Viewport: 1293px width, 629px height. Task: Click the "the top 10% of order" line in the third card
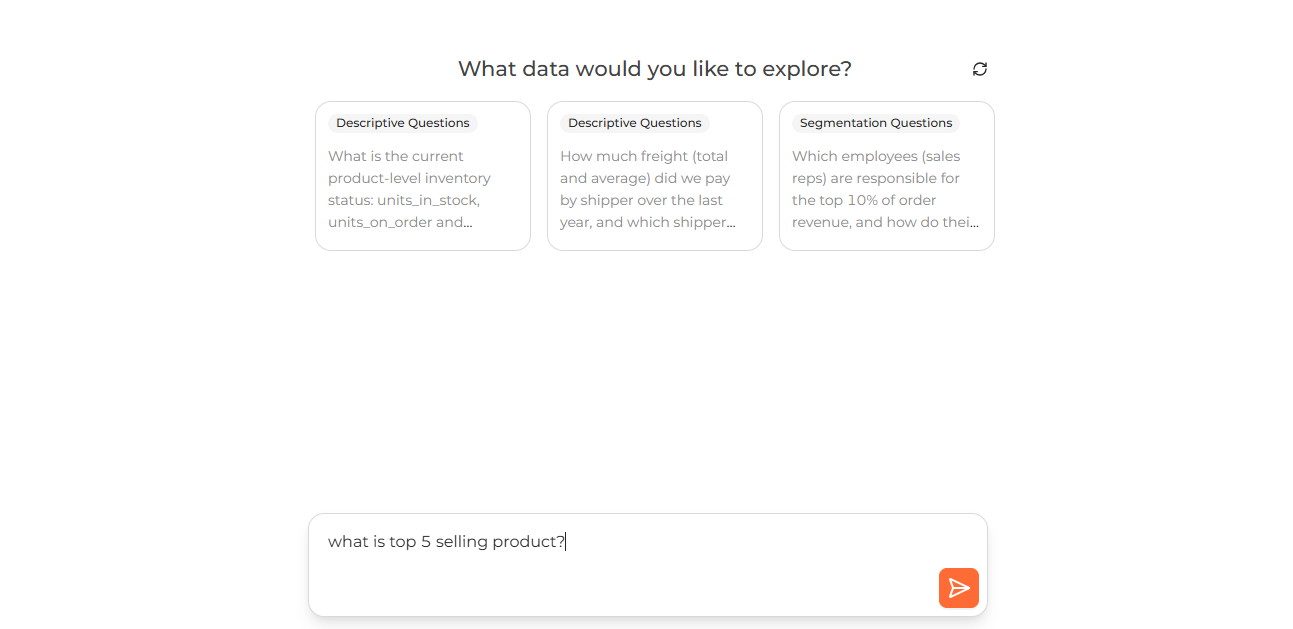click(x=864, y=200)
